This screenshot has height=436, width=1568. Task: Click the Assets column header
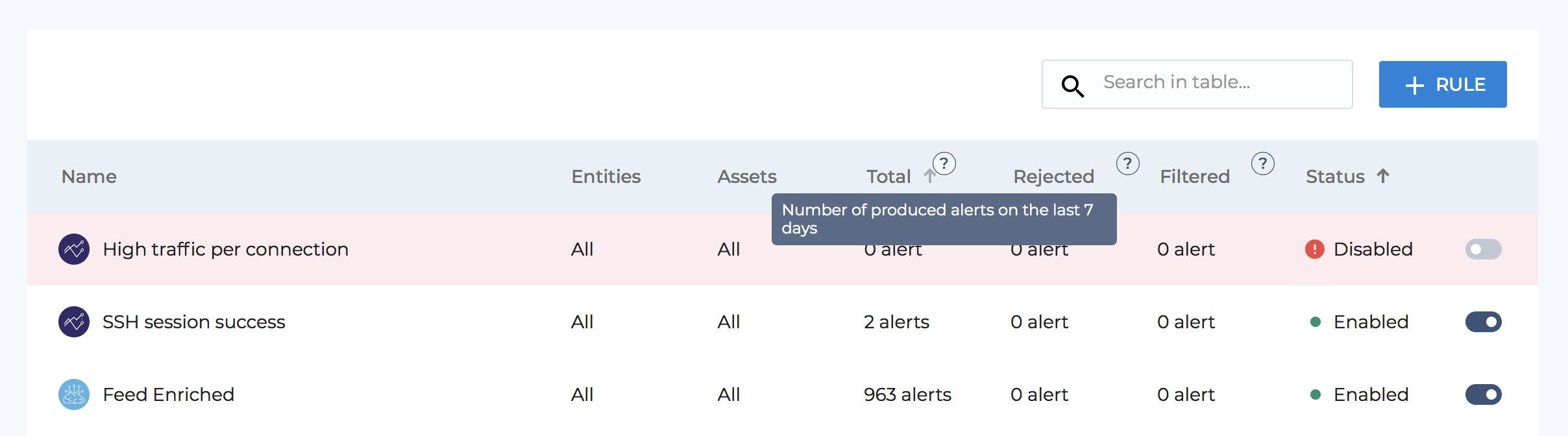pyautogui.click(x=747, y=176)
